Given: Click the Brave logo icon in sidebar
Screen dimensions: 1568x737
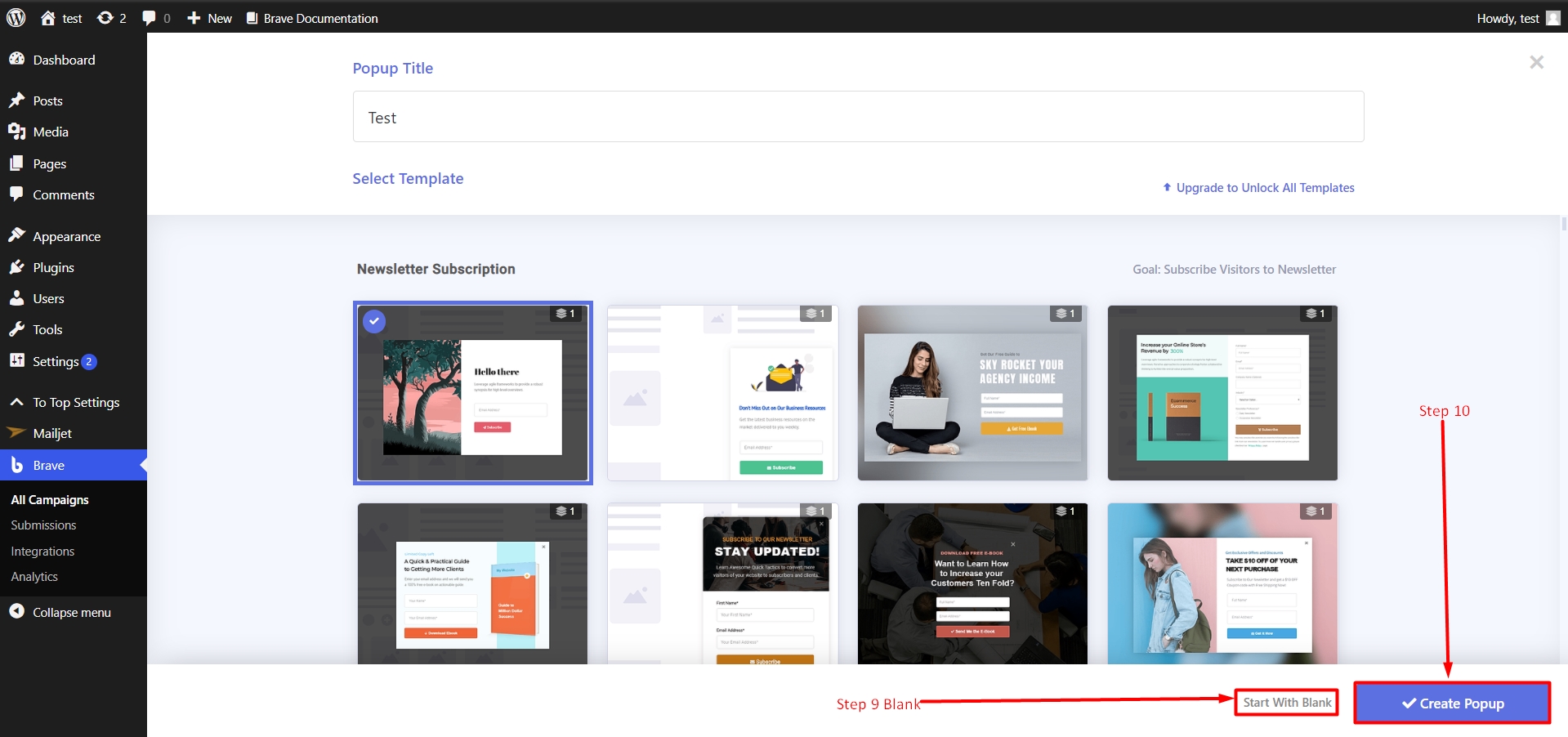Looking at the screenshot, I should click(16, 465).
